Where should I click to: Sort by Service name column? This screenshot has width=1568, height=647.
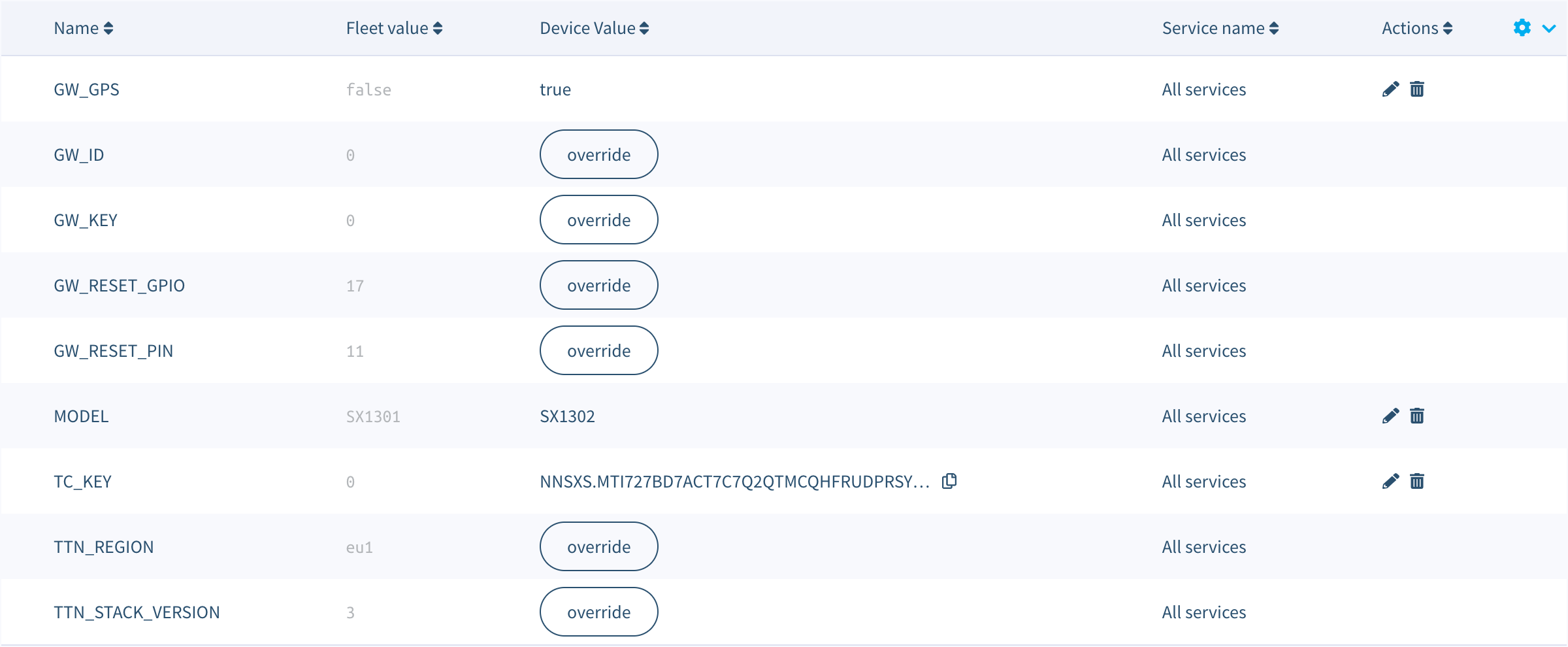click(x=1220, y=28)
